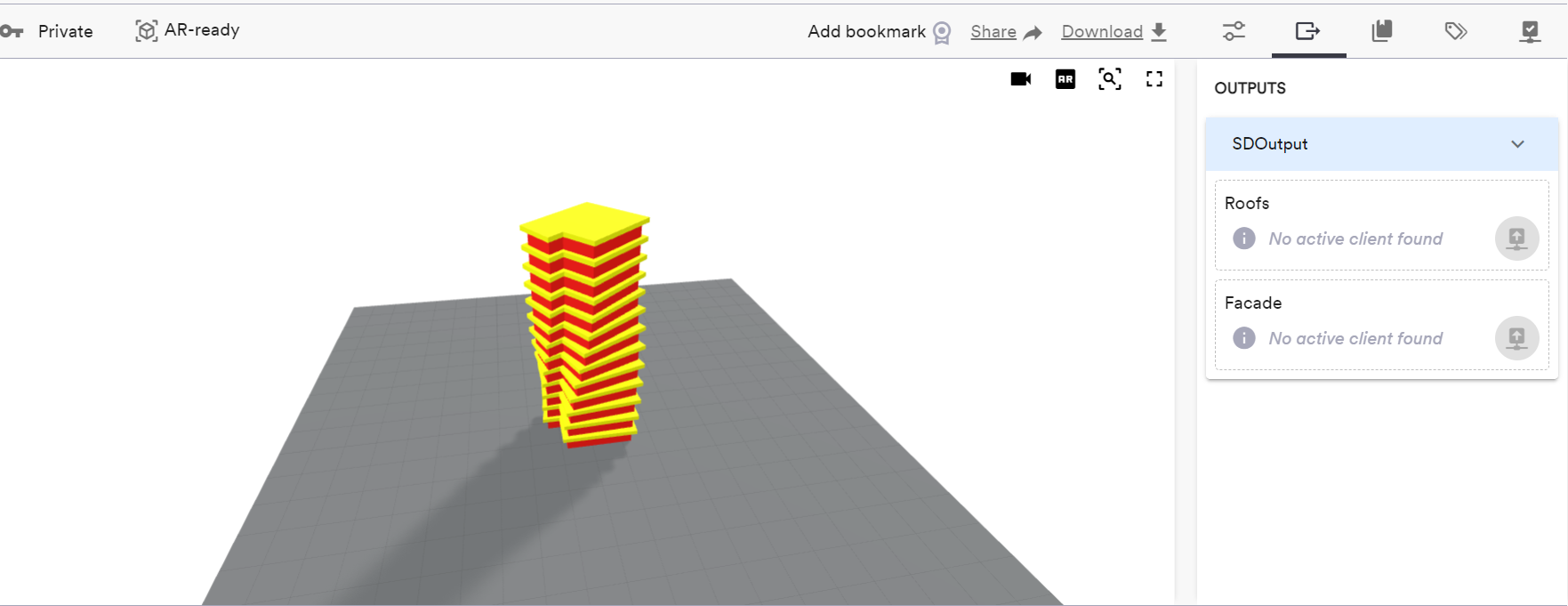This screenshot has width=1568, height=606.
Task: Select the outputs export tab
Action: pyautogui.click(x=1307, y=31)
